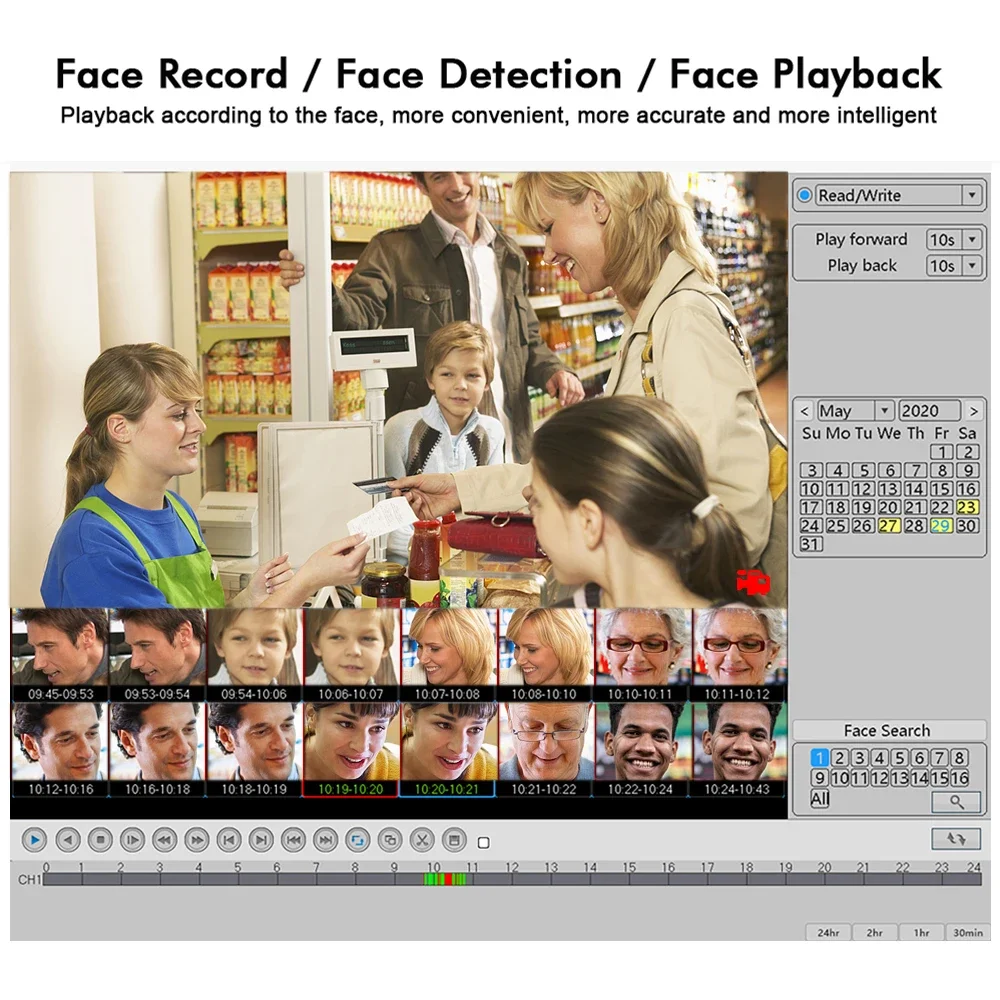
Task: Click the Face Search button
Action: click(888, 730)
